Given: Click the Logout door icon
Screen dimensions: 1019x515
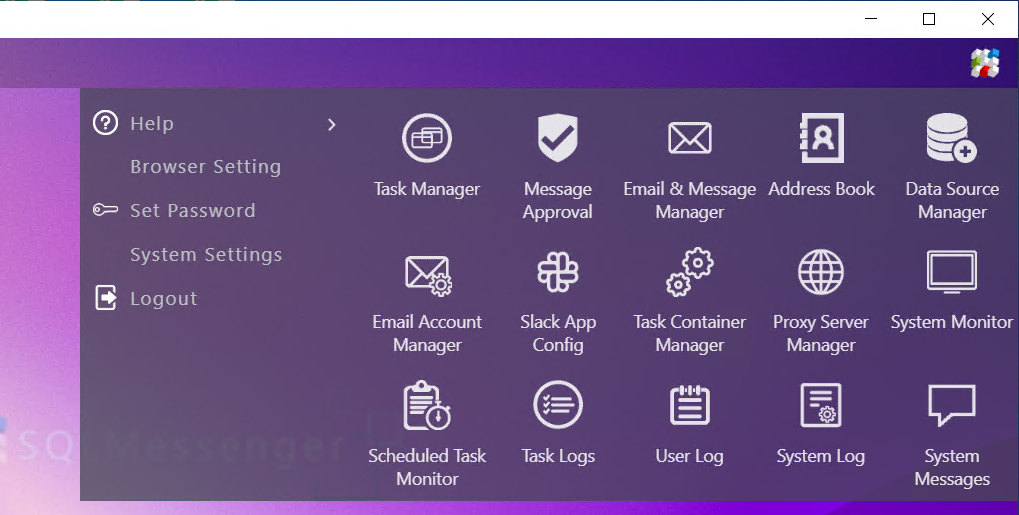Looking at the screenshot, I should 106,298.
